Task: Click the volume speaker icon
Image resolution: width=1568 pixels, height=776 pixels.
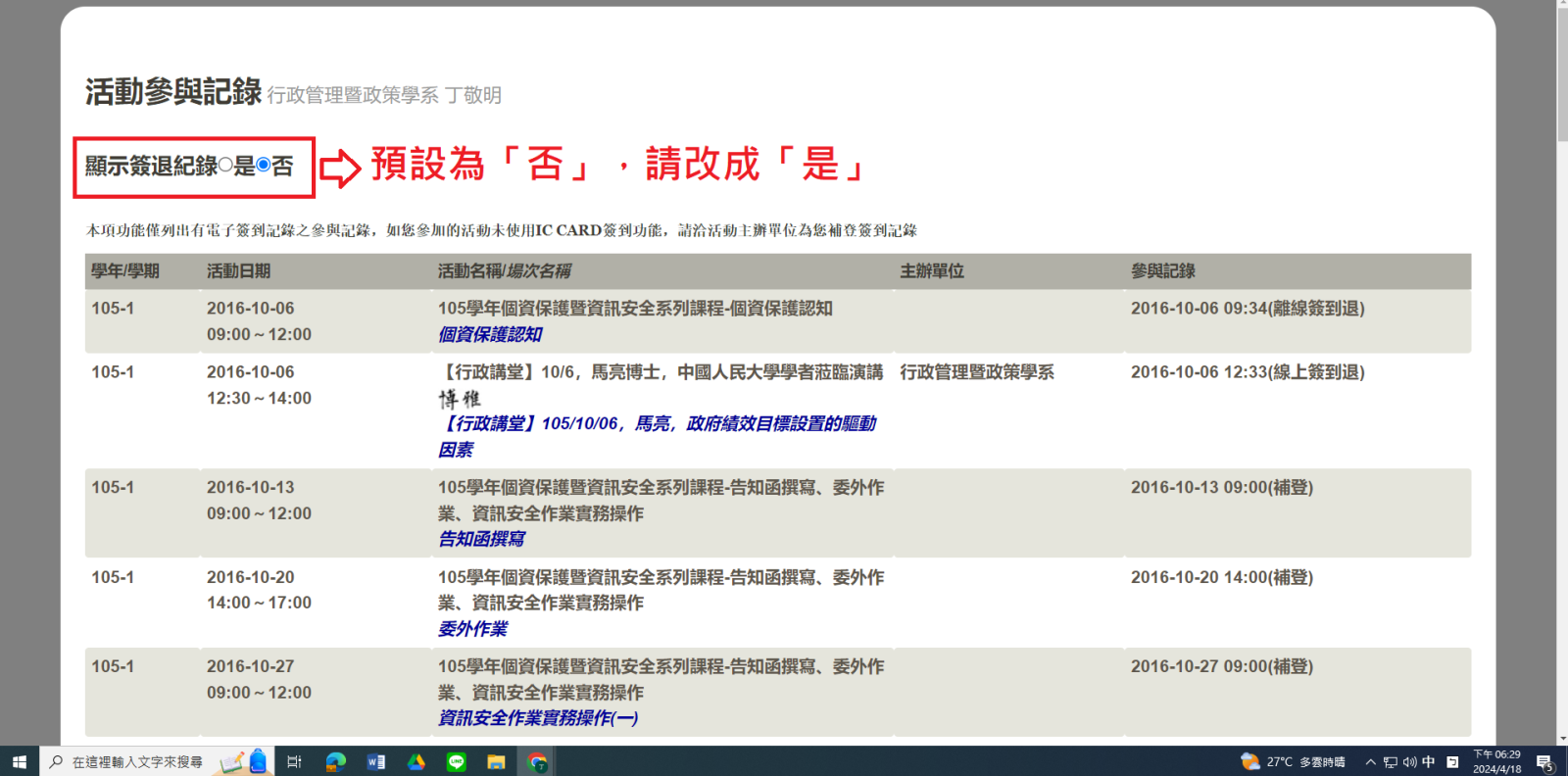Action: click(1409, 762)
